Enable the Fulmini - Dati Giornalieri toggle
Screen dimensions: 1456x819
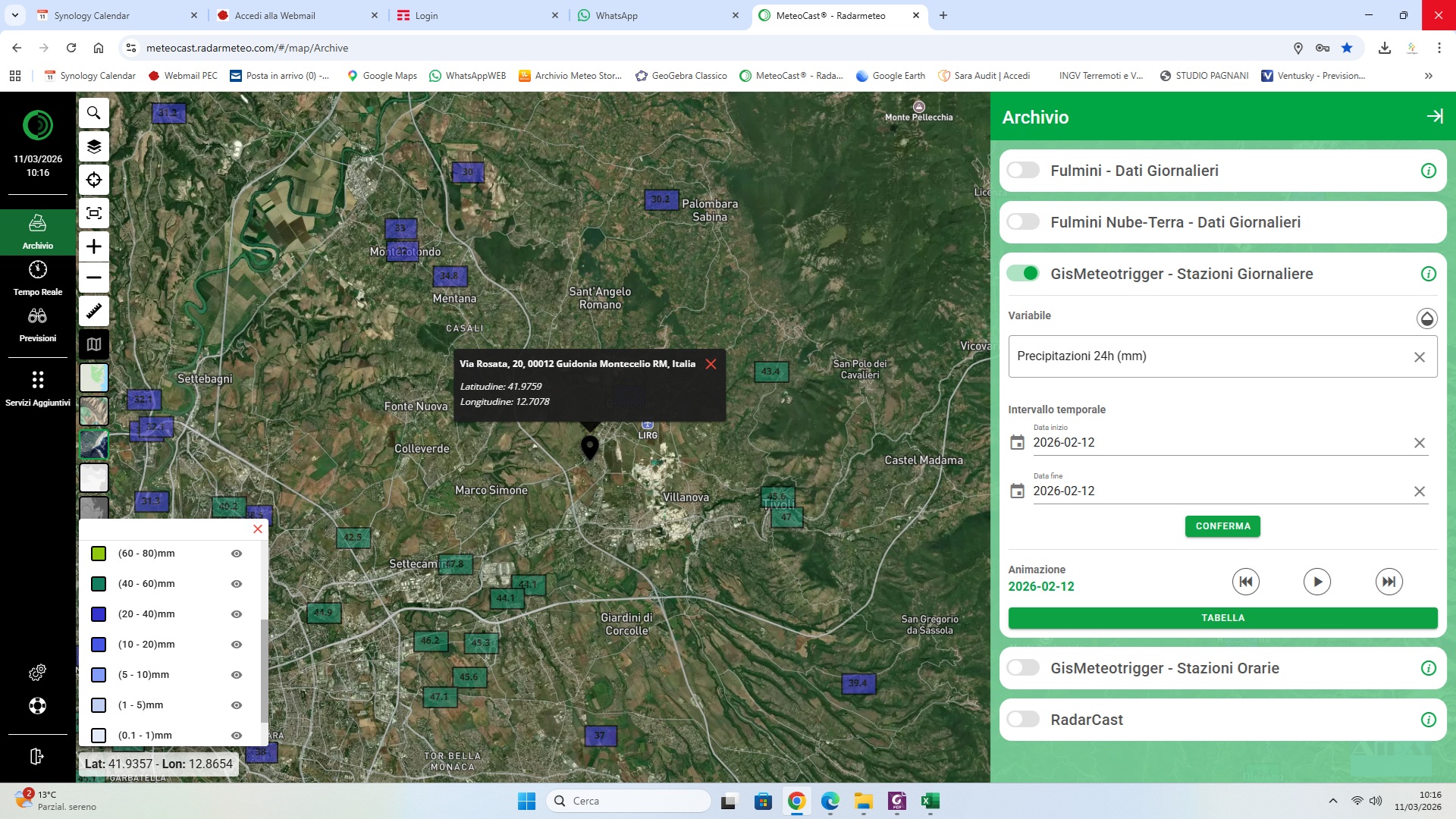[1023, 171]
